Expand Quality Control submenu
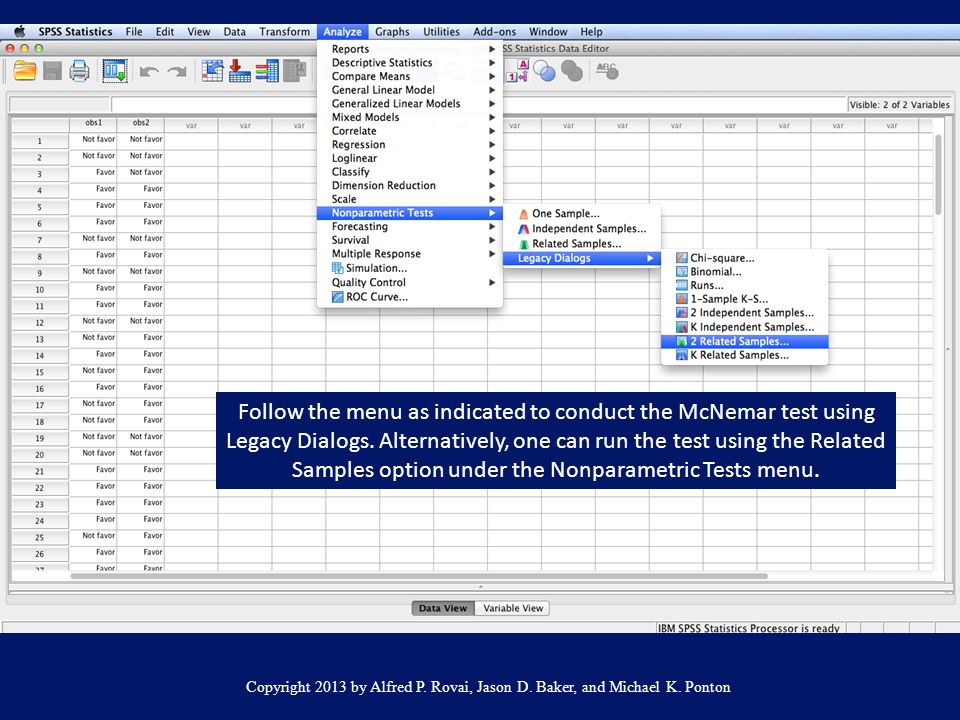This screenshot has height=720, width=960. 410,282
